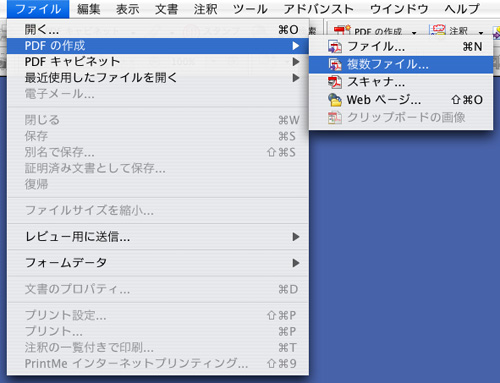
Task: Open the 編集 menu
Action: tap(89, 9)
